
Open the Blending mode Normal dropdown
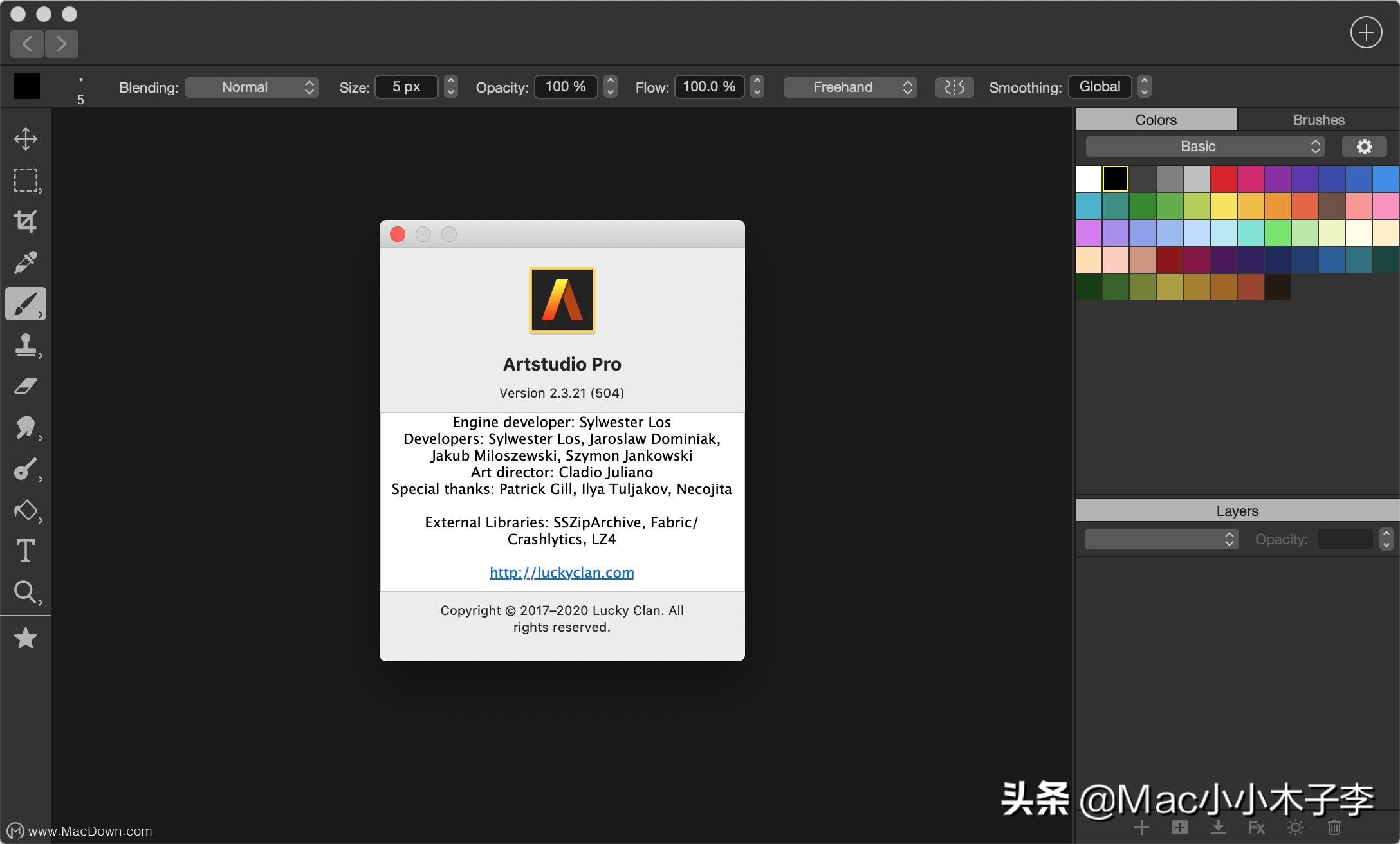point(252,87)
